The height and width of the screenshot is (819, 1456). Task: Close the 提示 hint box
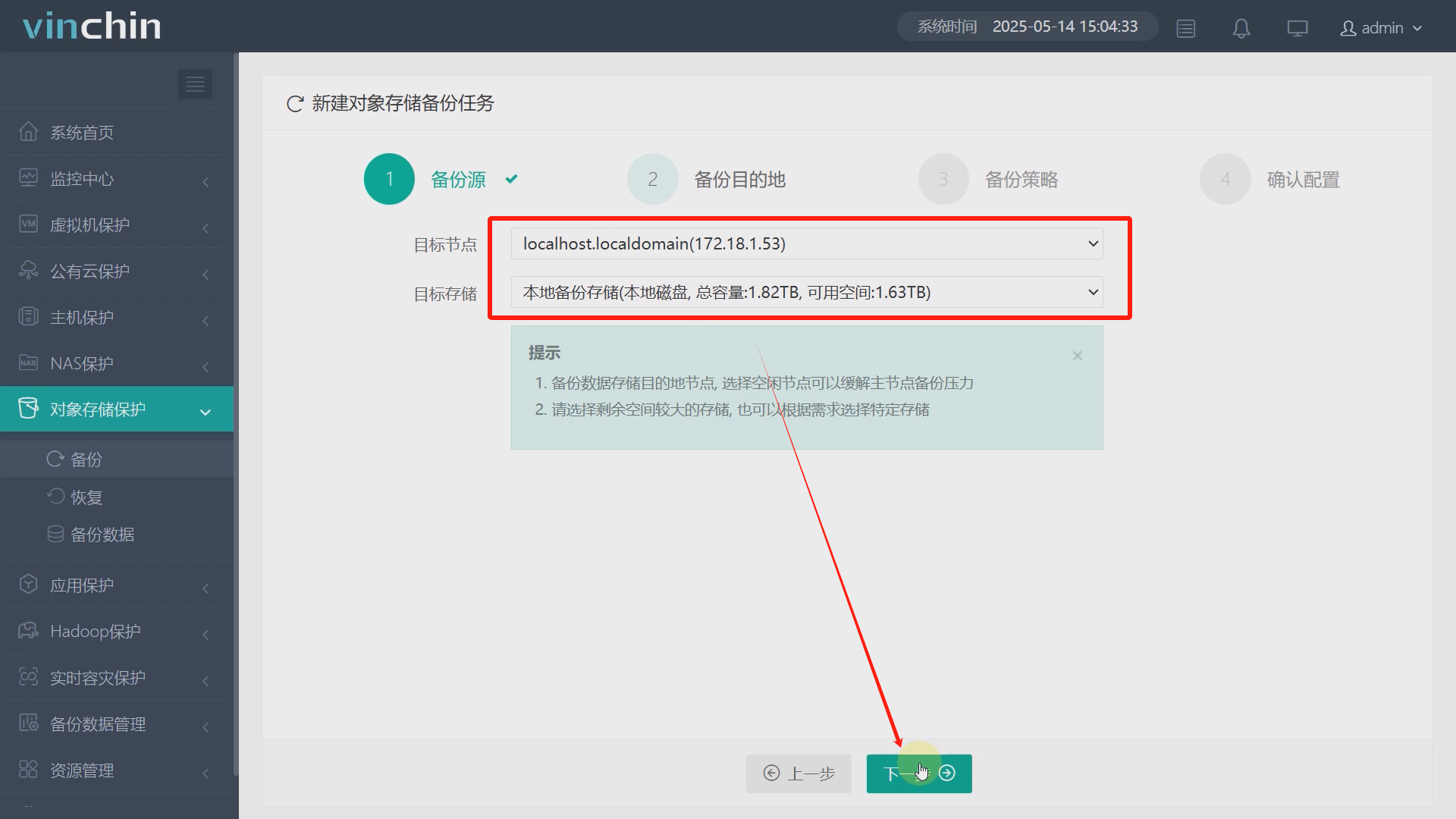(x=1077, y=356)
